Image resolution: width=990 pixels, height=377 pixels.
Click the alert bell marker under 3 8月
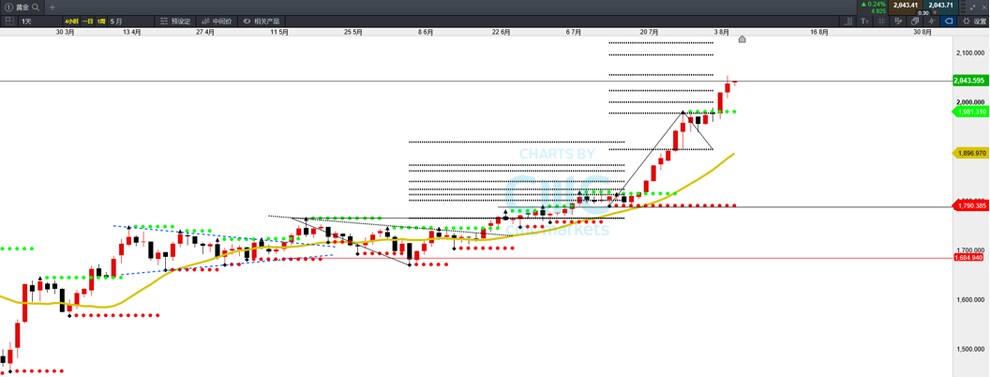coord(742,39)
